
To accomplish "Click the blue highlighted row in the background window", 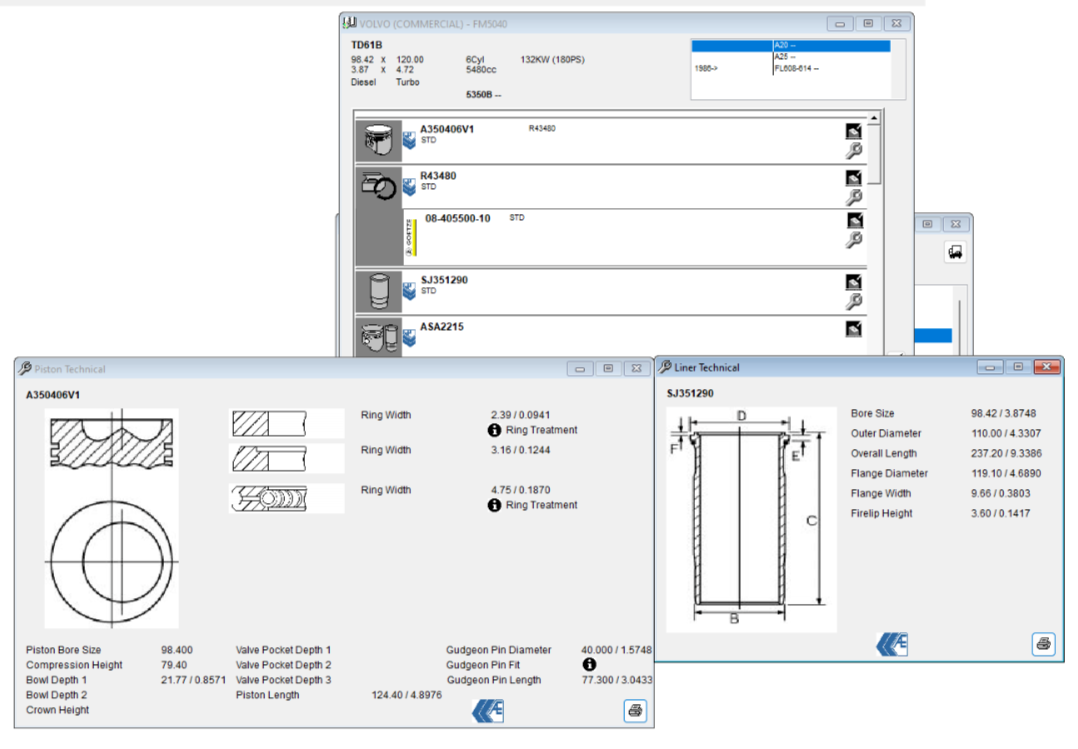I will (933, 335).
